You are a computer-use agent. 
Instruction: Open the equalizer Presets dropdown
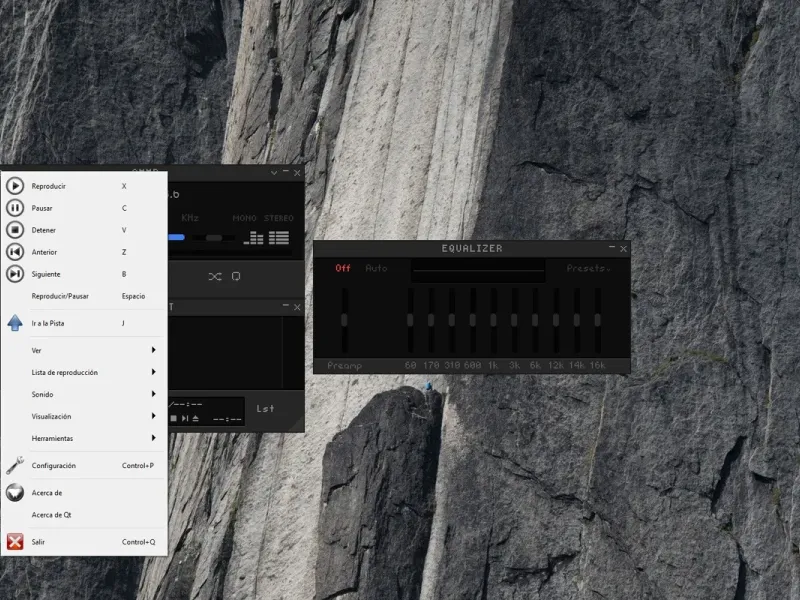click(588, 268)
